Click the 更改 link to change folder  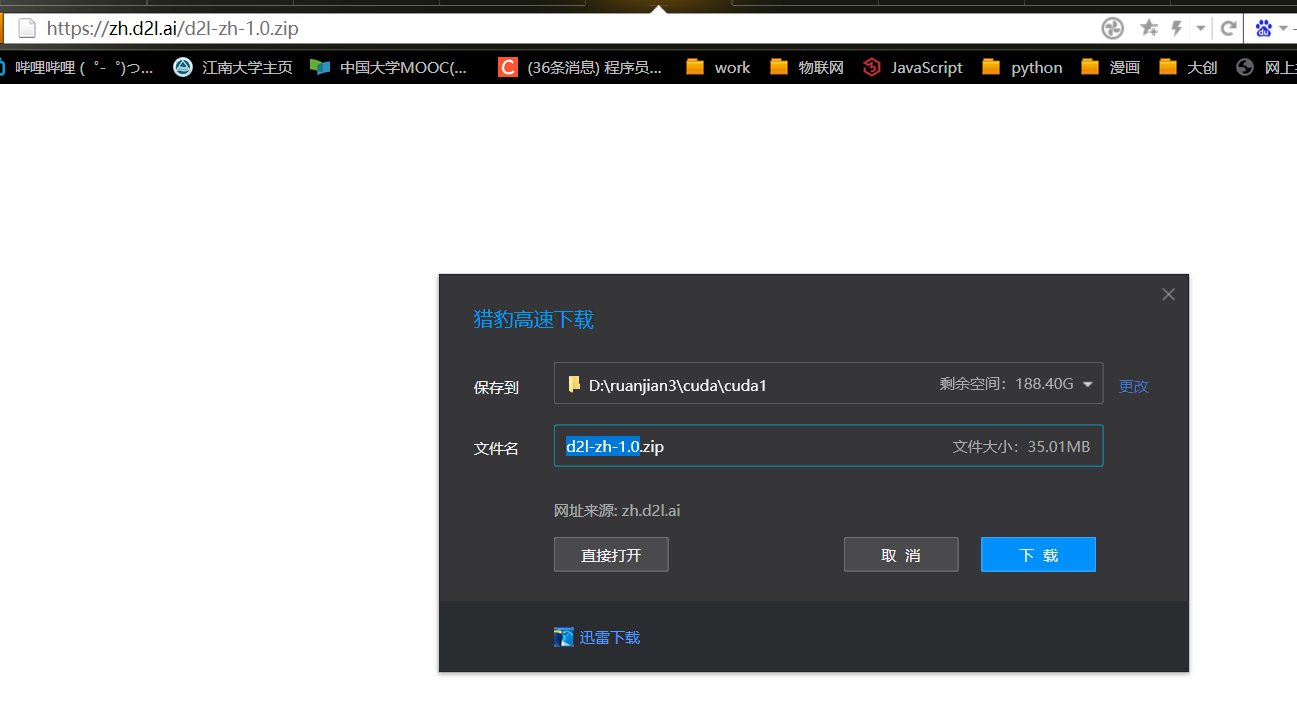coord(1133,386)
